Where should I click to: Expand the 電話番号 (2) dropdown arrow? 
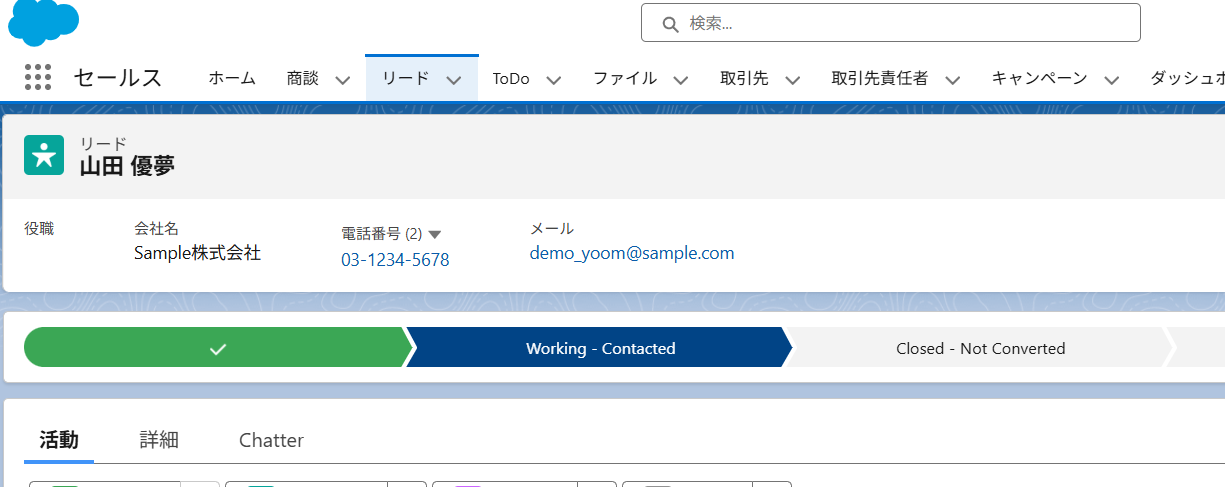435,234
